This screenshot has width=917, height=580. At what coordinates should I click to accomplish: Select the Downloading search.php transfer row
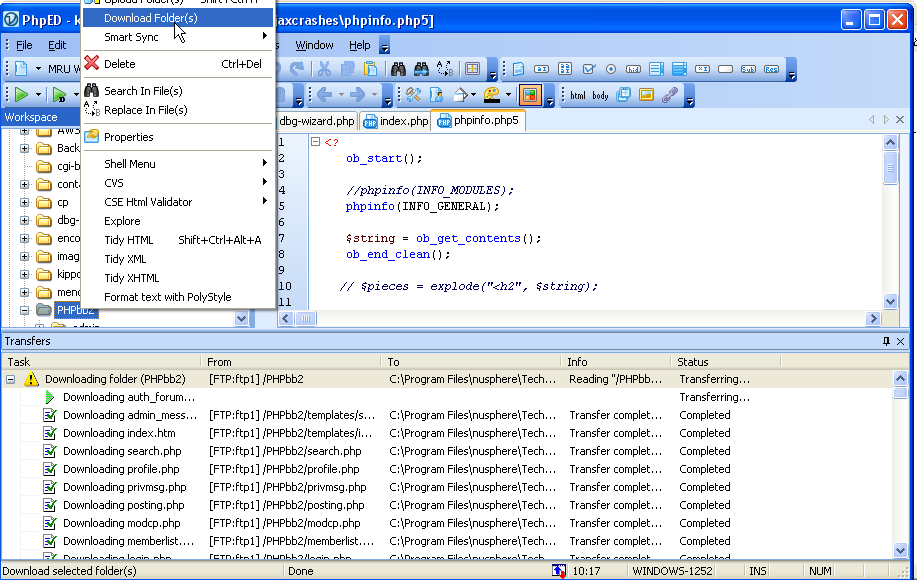click(x=447, y=451)
